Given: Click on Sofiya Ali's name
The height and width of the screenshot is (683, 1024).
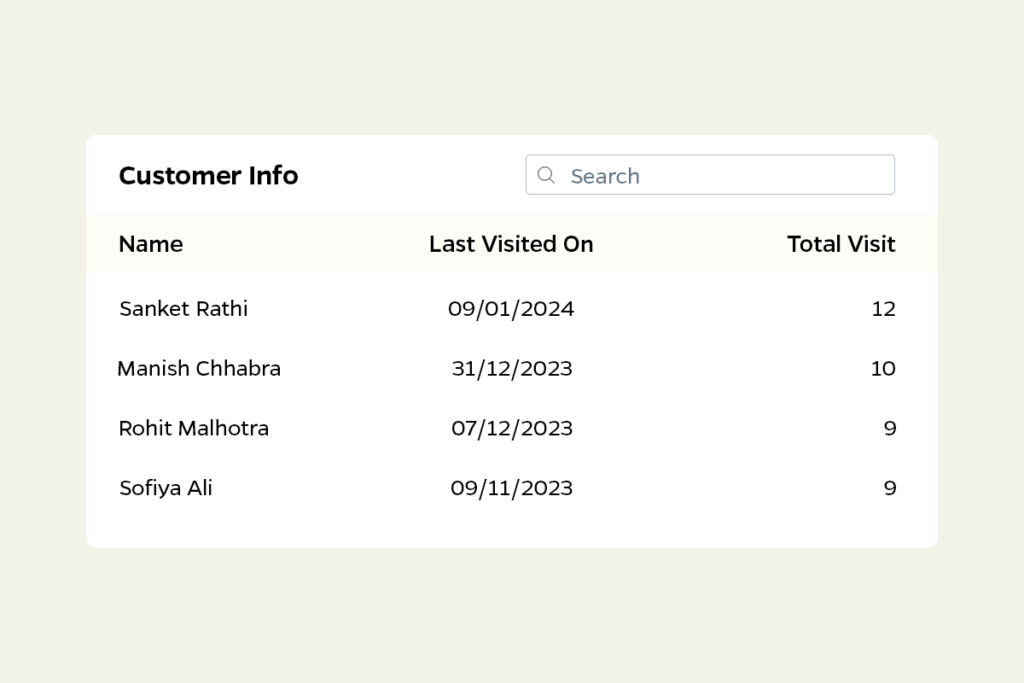Looking at the screenshot, I should 166,489.
